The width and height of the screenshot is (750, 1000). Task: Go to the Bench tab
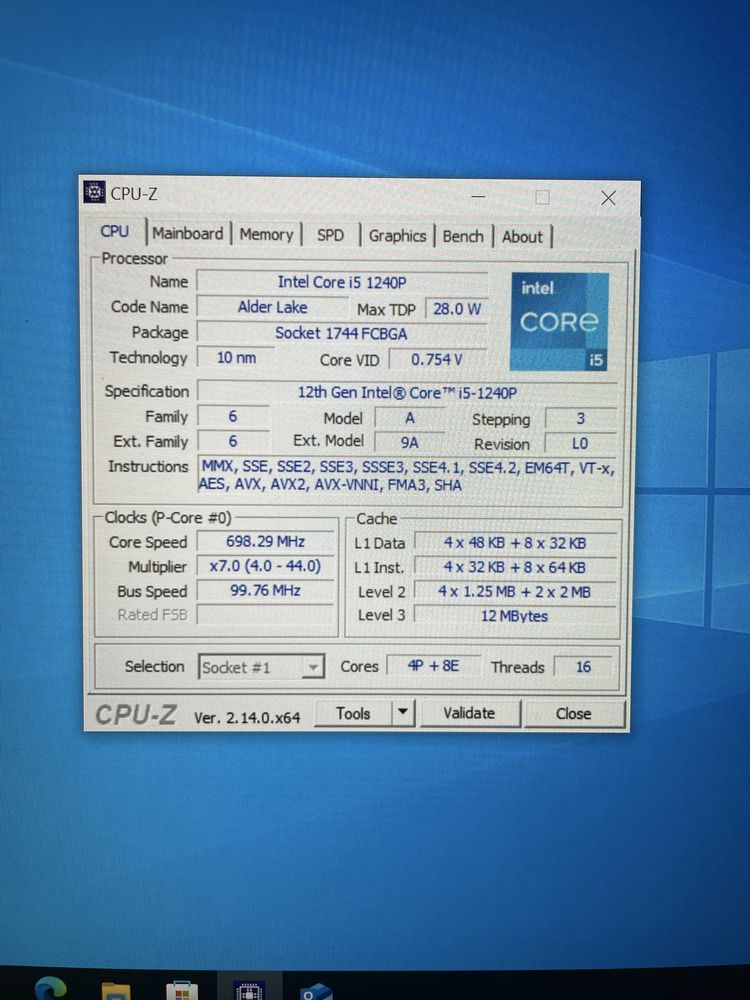463,237
